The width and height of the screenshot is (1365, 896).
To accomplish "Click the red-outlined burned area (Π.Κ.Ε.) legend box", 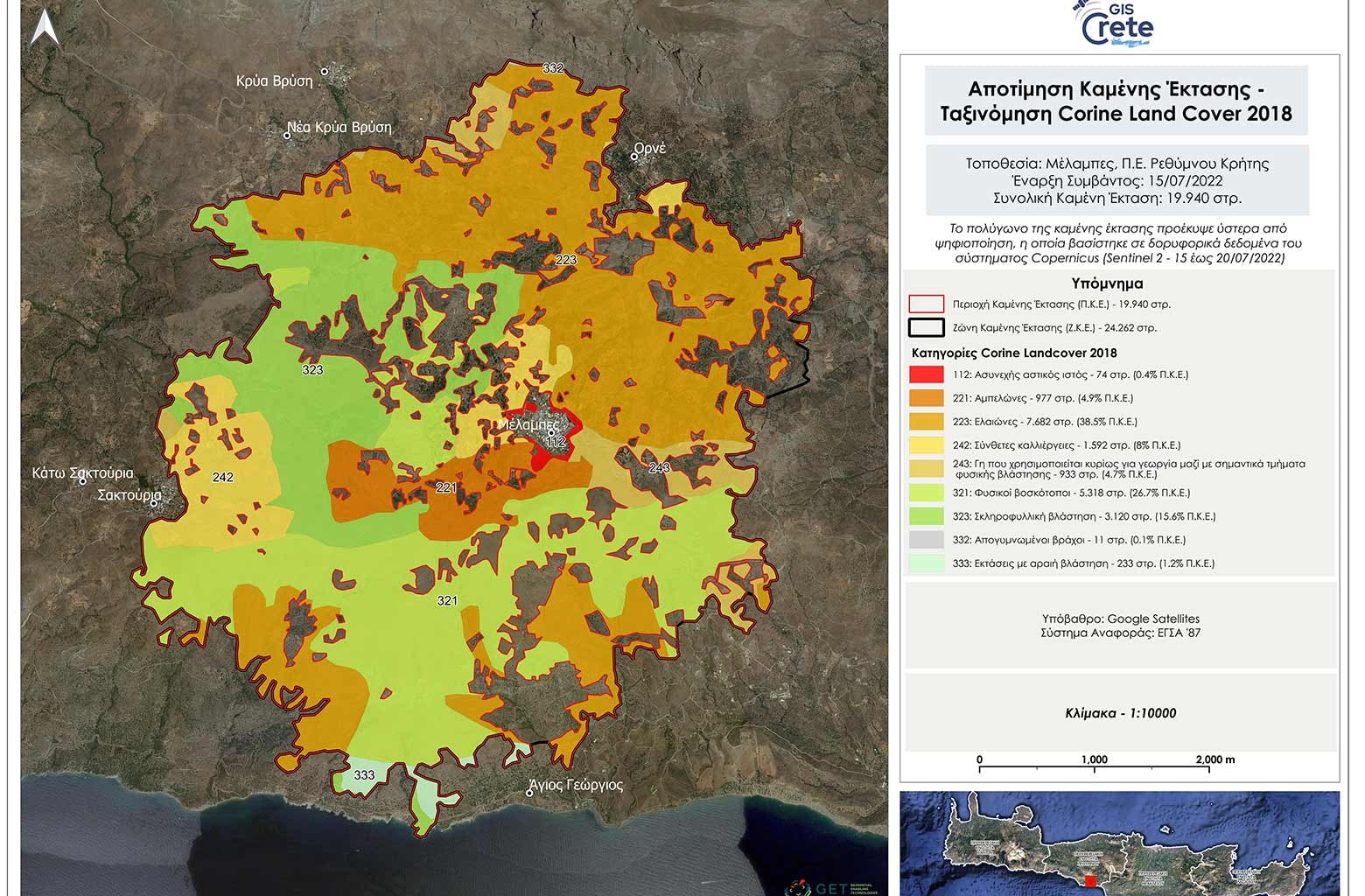I will (x=927, y=304).
